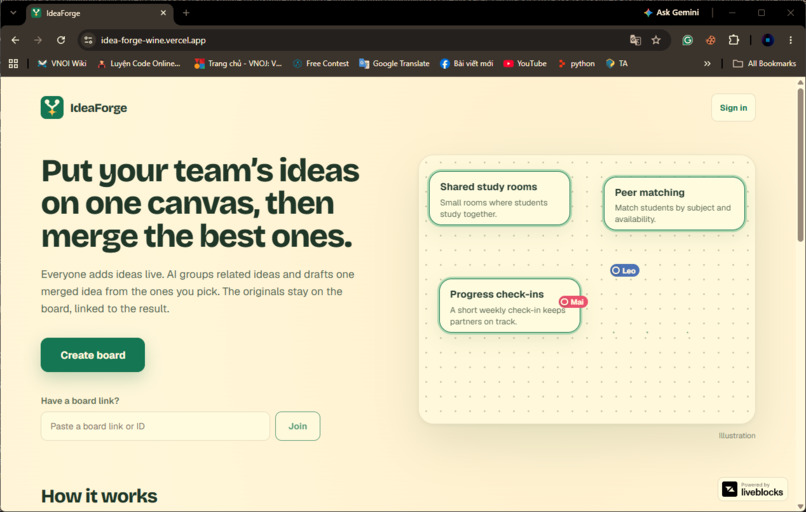806x512 pixels.
Task: Click the Mai cursor label
Action: coord(573,302)
